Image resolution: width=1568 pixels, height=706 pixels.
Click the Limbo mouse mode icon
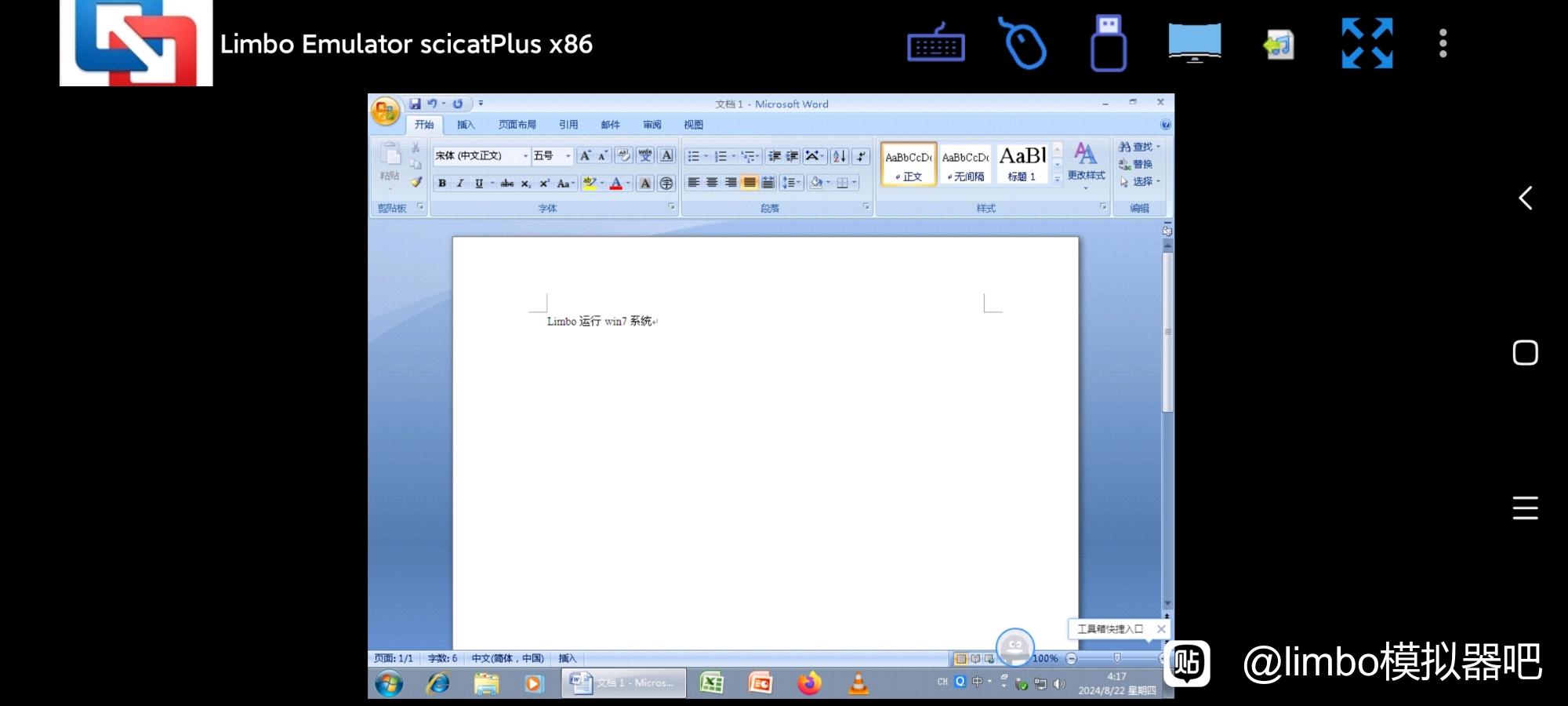pyautogui.click(x=1023, y=44)
